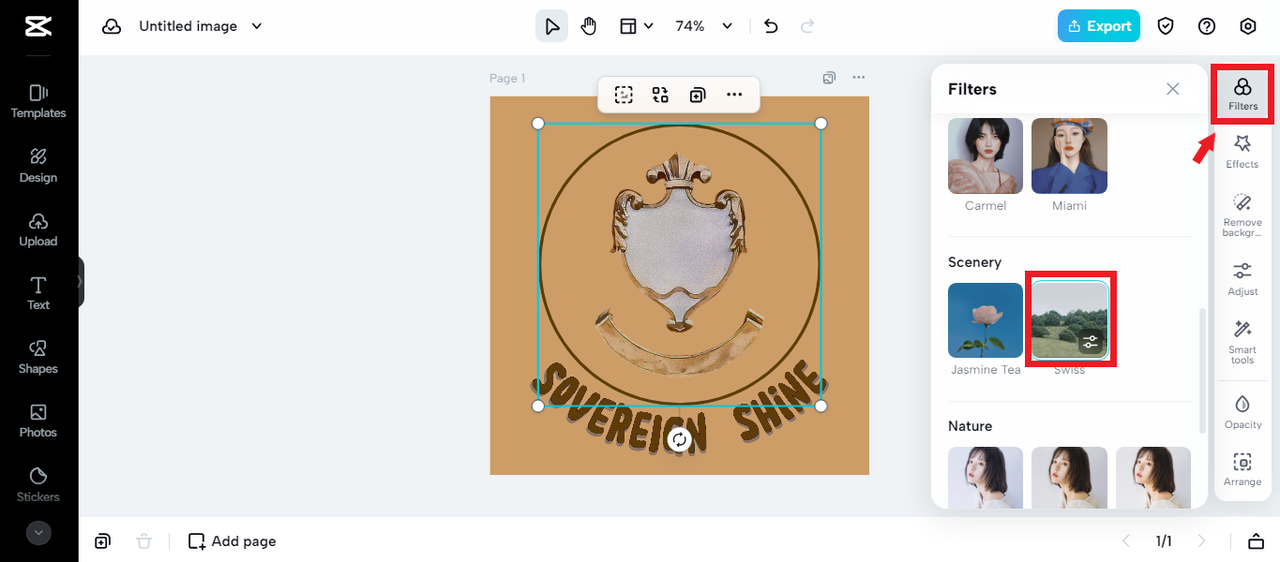Select the pointer select tool
The image size is (1280, 562).
pyautogui.click(x=551, y=26)
